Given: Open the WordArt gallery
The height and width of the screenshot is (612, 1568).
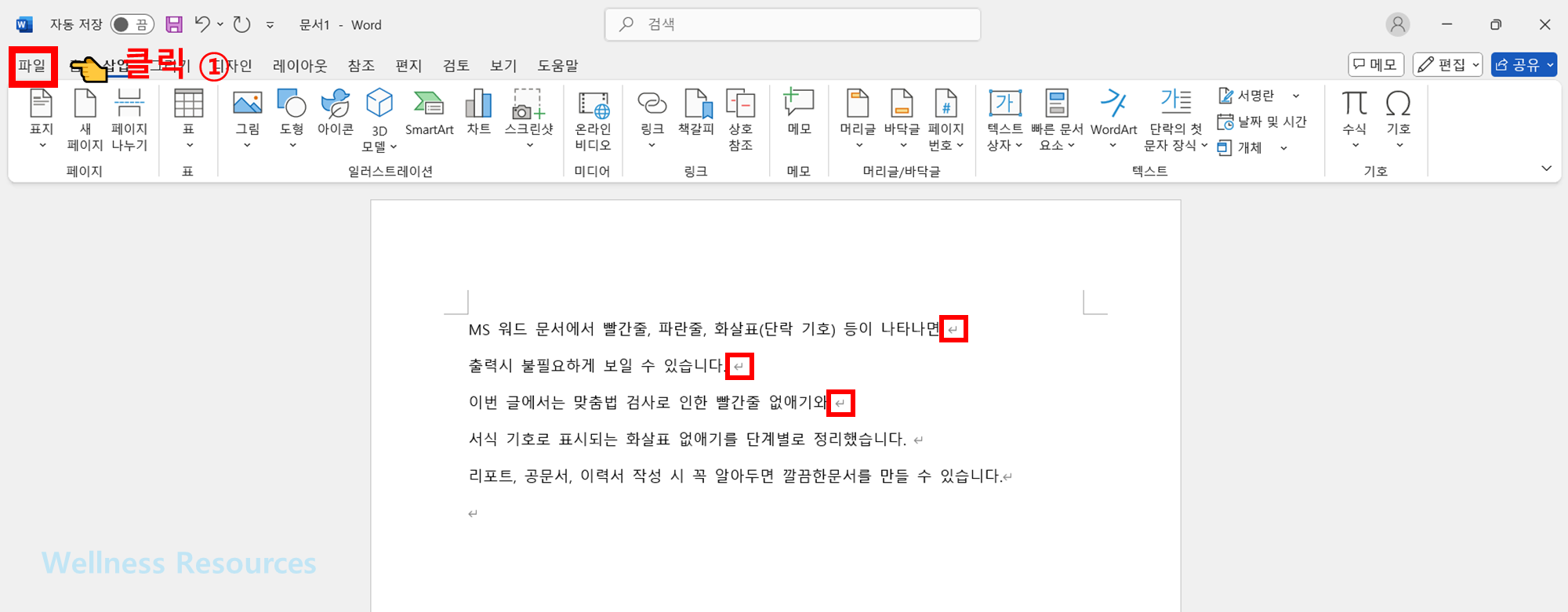Looking at the screenshot, I should [x=1113, y=119].
